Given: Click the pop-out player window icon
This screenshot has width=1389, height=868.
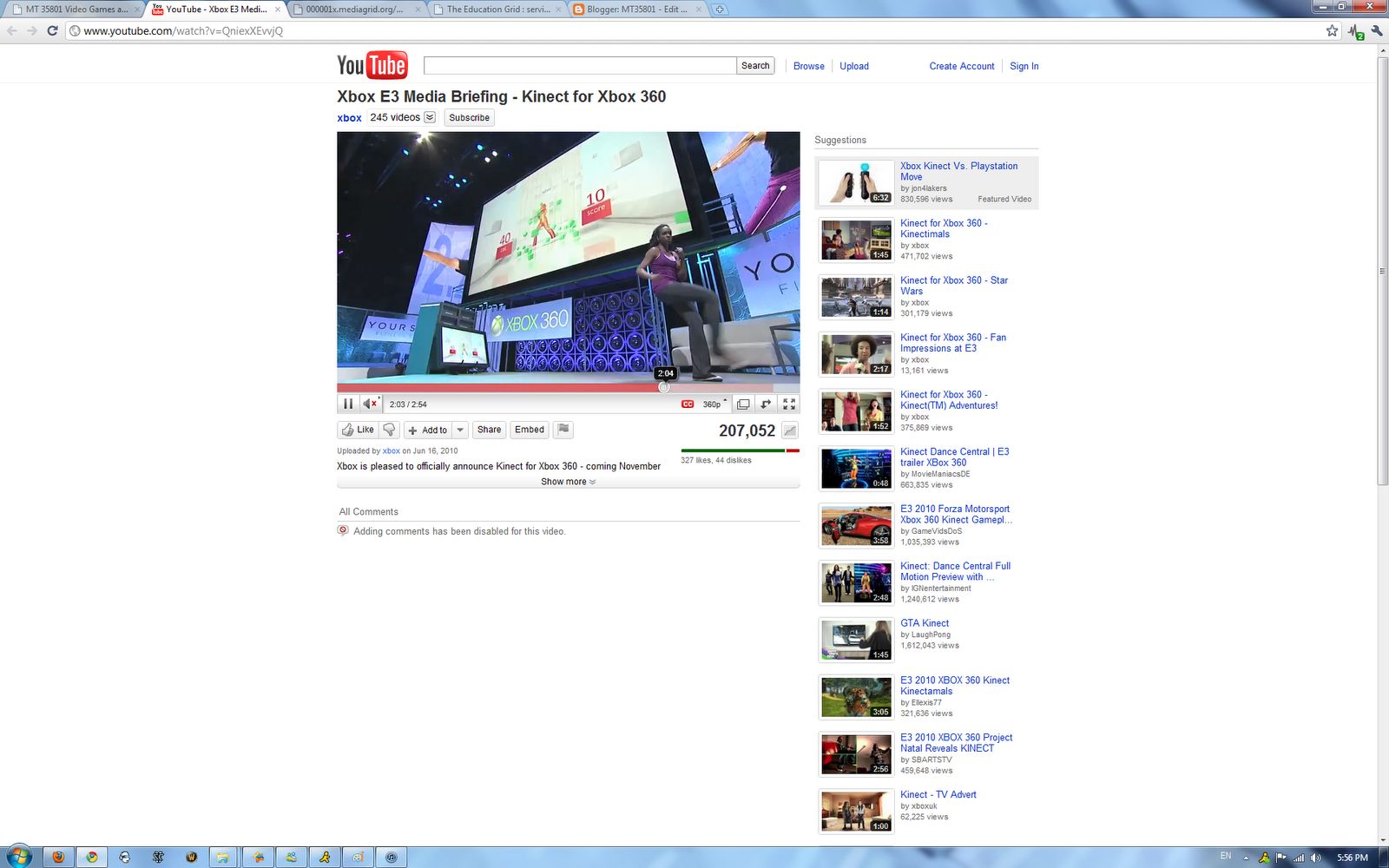Looking at the screenshot, I should coord(743,404).
